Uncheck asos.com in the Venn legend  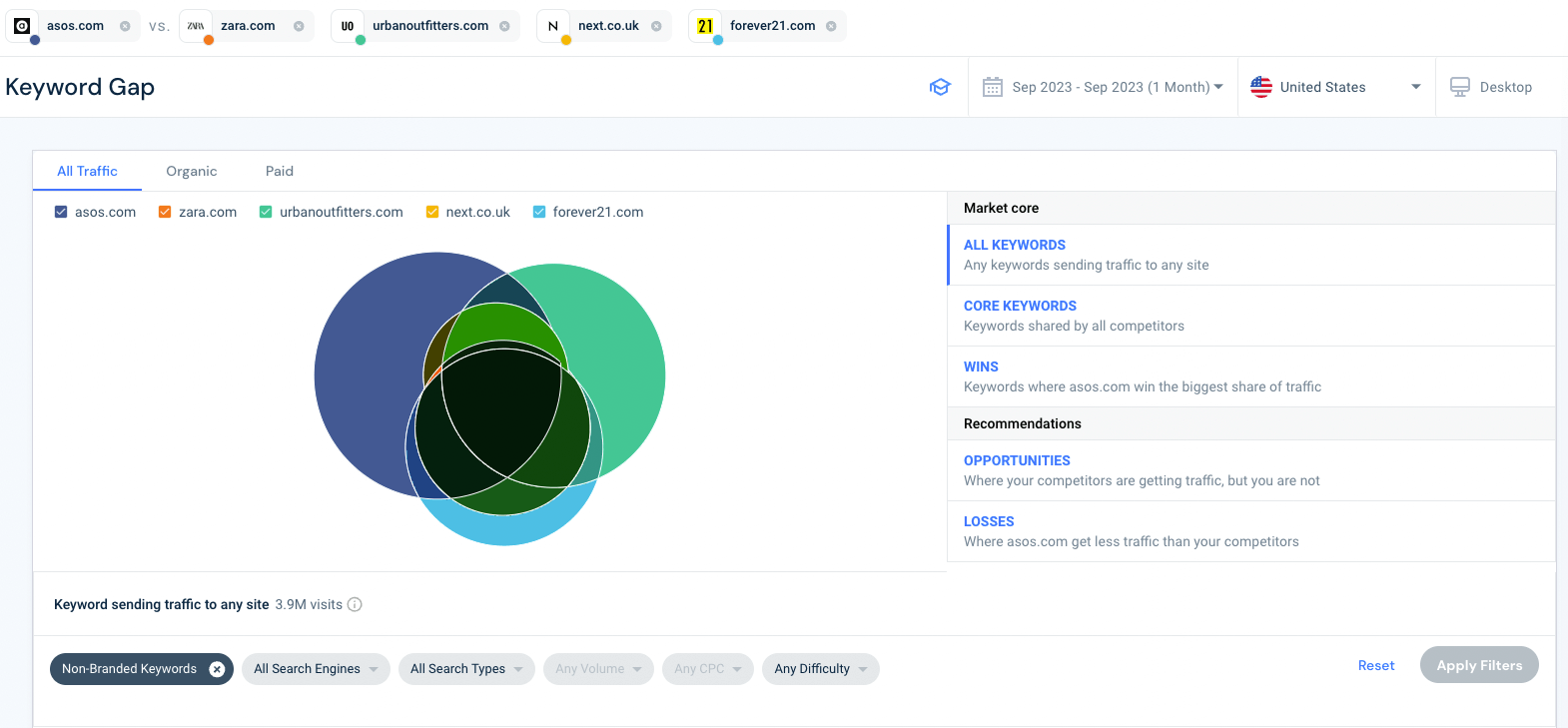(x=61, y=212)
